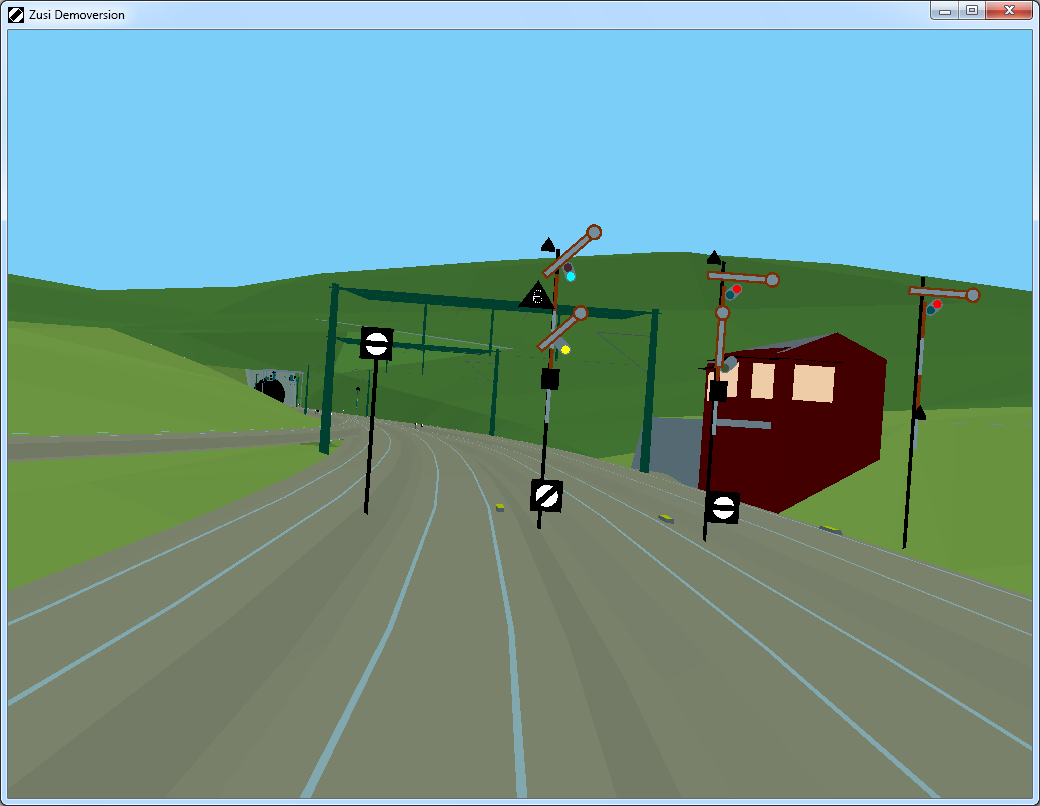Screen dimensions: 1040x806
Task: Click the left horizontal-bar circle sign
Action: tap(376, 343)
